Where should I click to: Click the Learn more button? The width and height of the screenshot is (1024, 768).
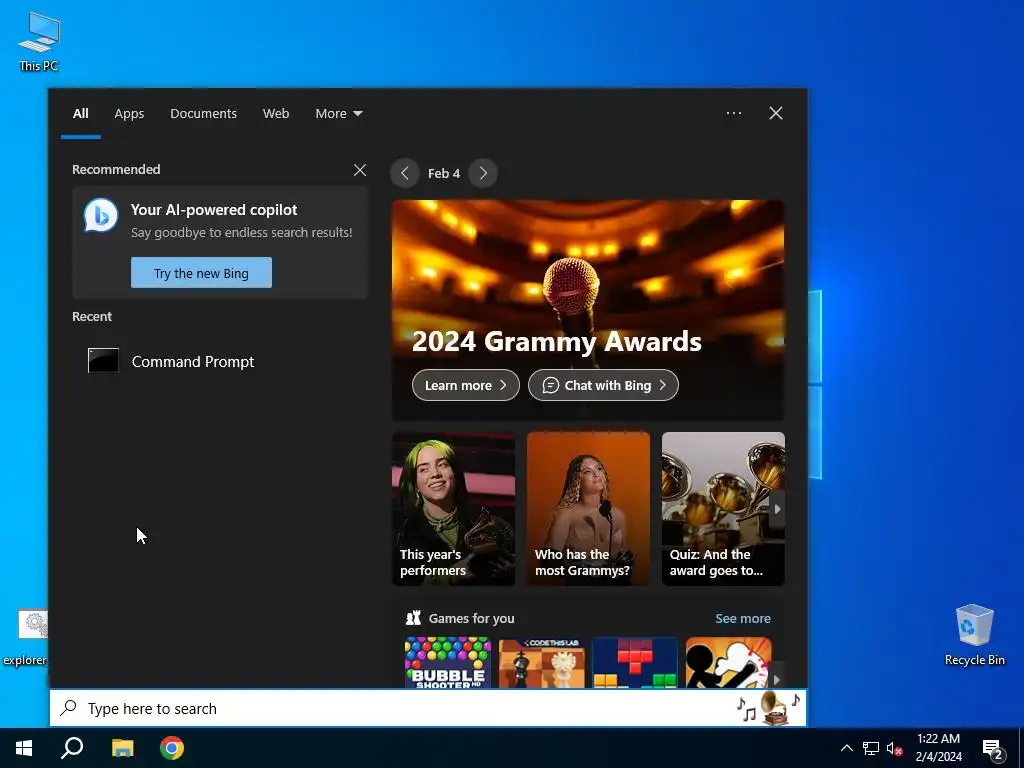tap(466, 385)
